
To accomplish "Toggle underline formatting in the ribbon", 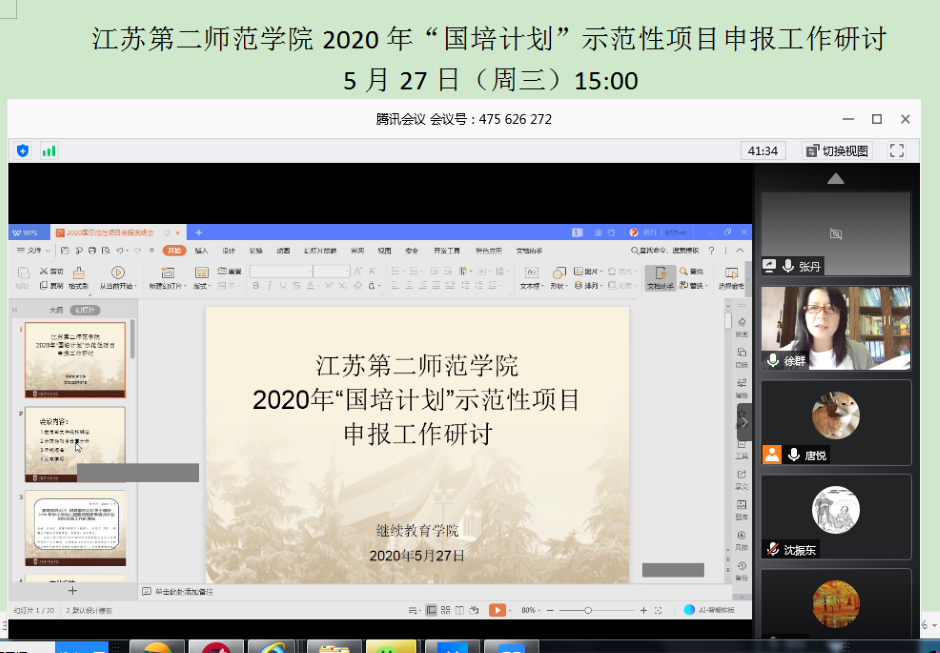I will pos(283,286).
